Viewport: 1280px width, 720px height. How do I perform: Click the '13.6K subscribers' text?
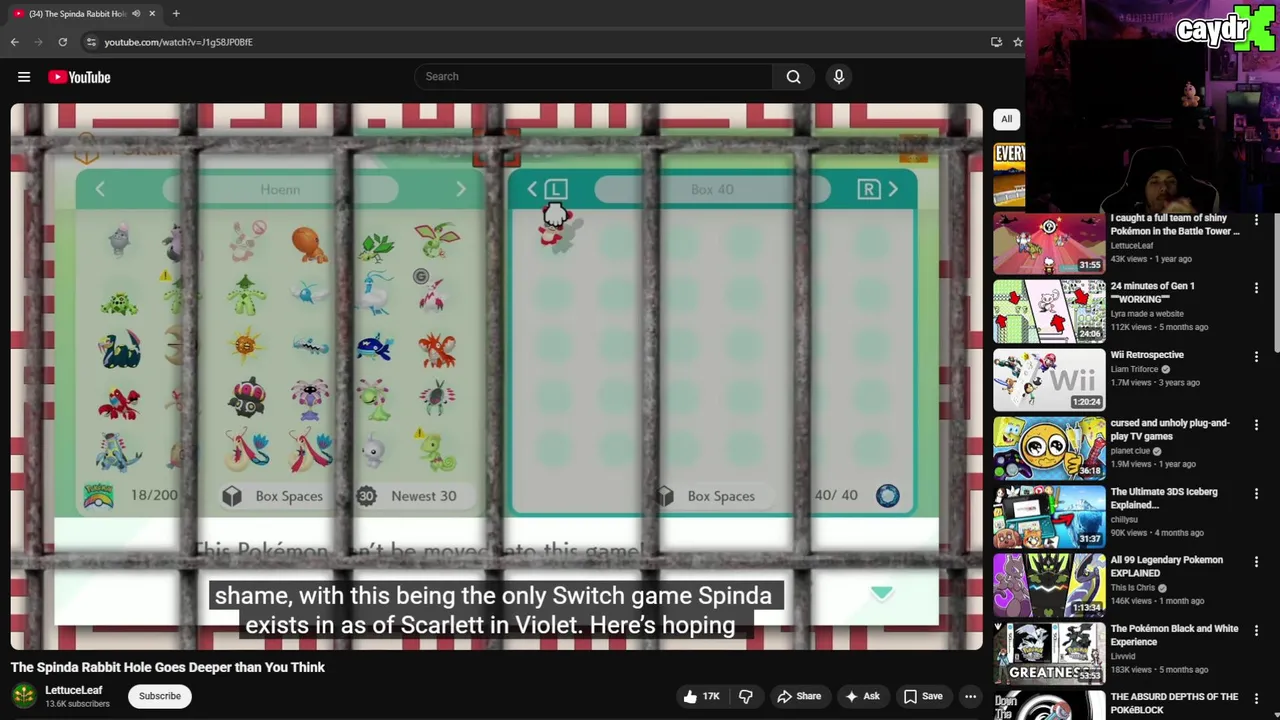[77, 704]
